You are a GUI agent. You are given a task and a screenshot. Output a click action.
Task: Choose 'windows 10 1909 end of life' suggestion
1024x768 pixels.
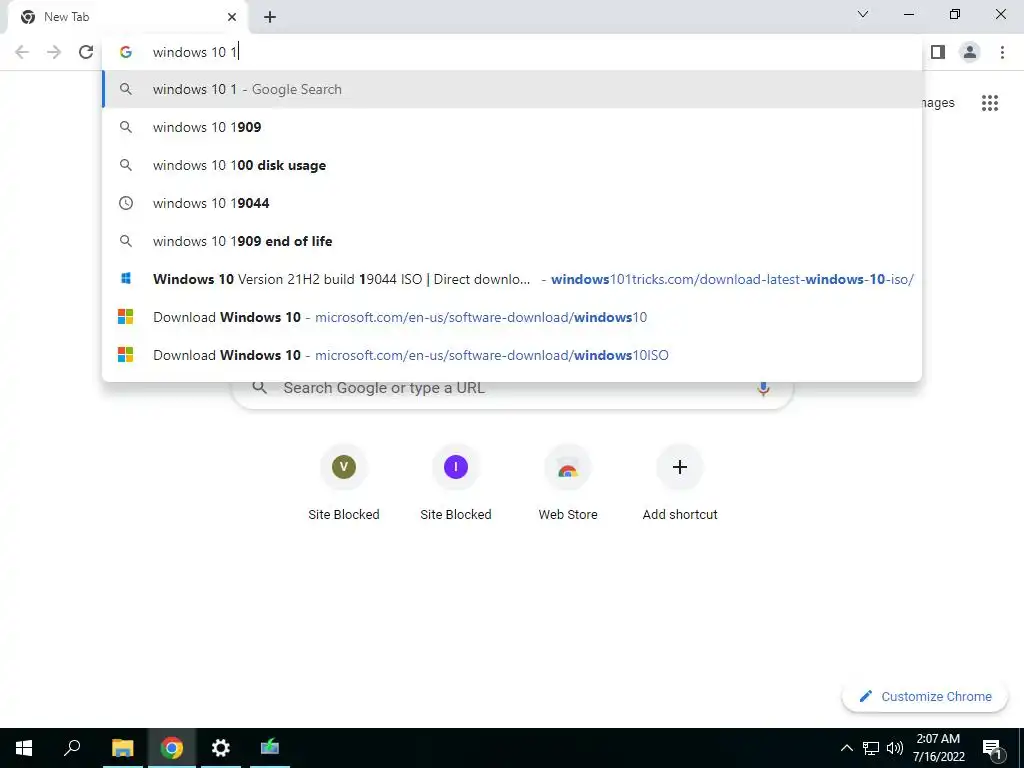tap(512, 241)
